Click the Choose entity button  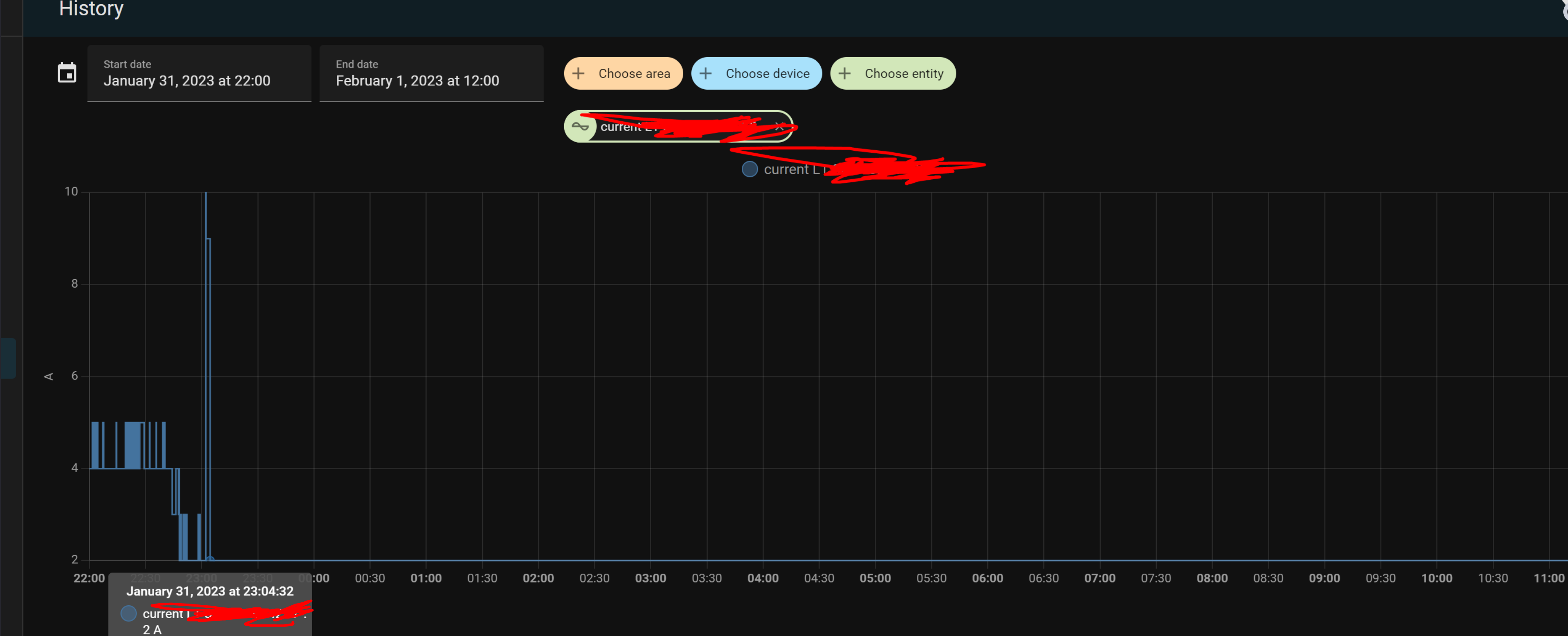click(893, 73)
